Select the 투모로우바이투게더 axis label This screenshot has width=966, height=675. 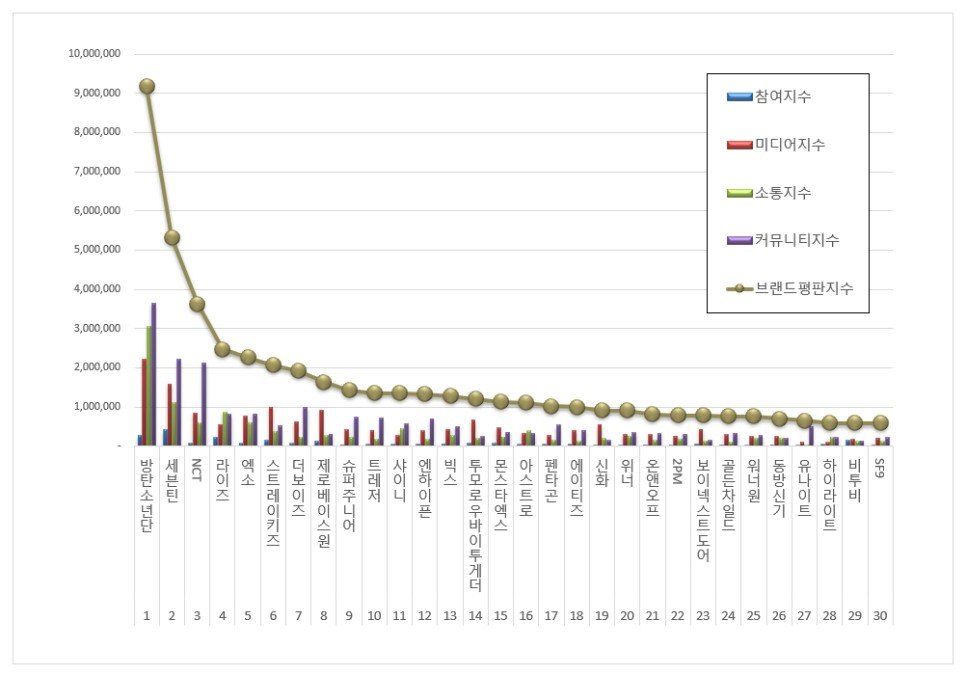475,525
